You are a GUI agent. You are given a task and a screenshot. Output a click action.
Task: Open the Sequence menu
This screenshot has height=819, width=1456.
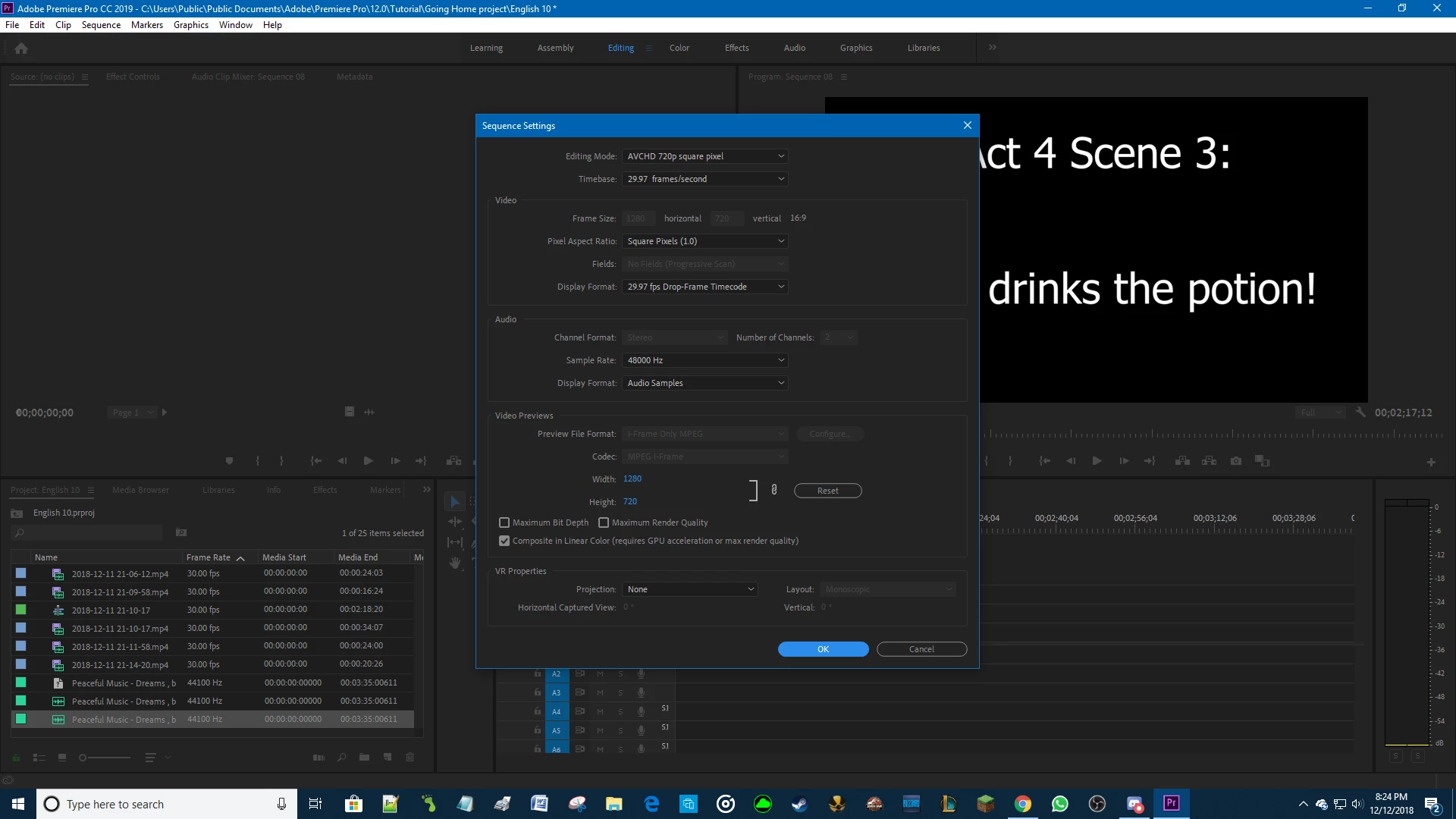tap(101, 25)
